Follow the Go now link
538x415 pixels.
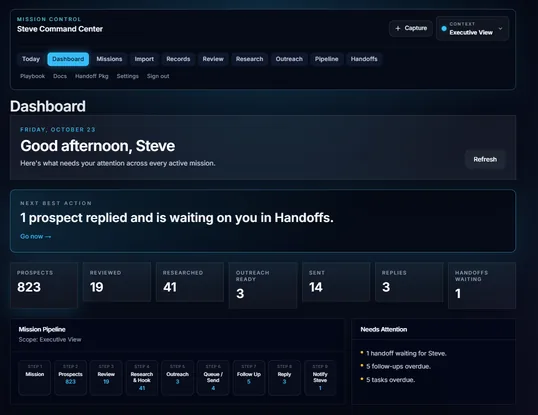coord(36,236)
